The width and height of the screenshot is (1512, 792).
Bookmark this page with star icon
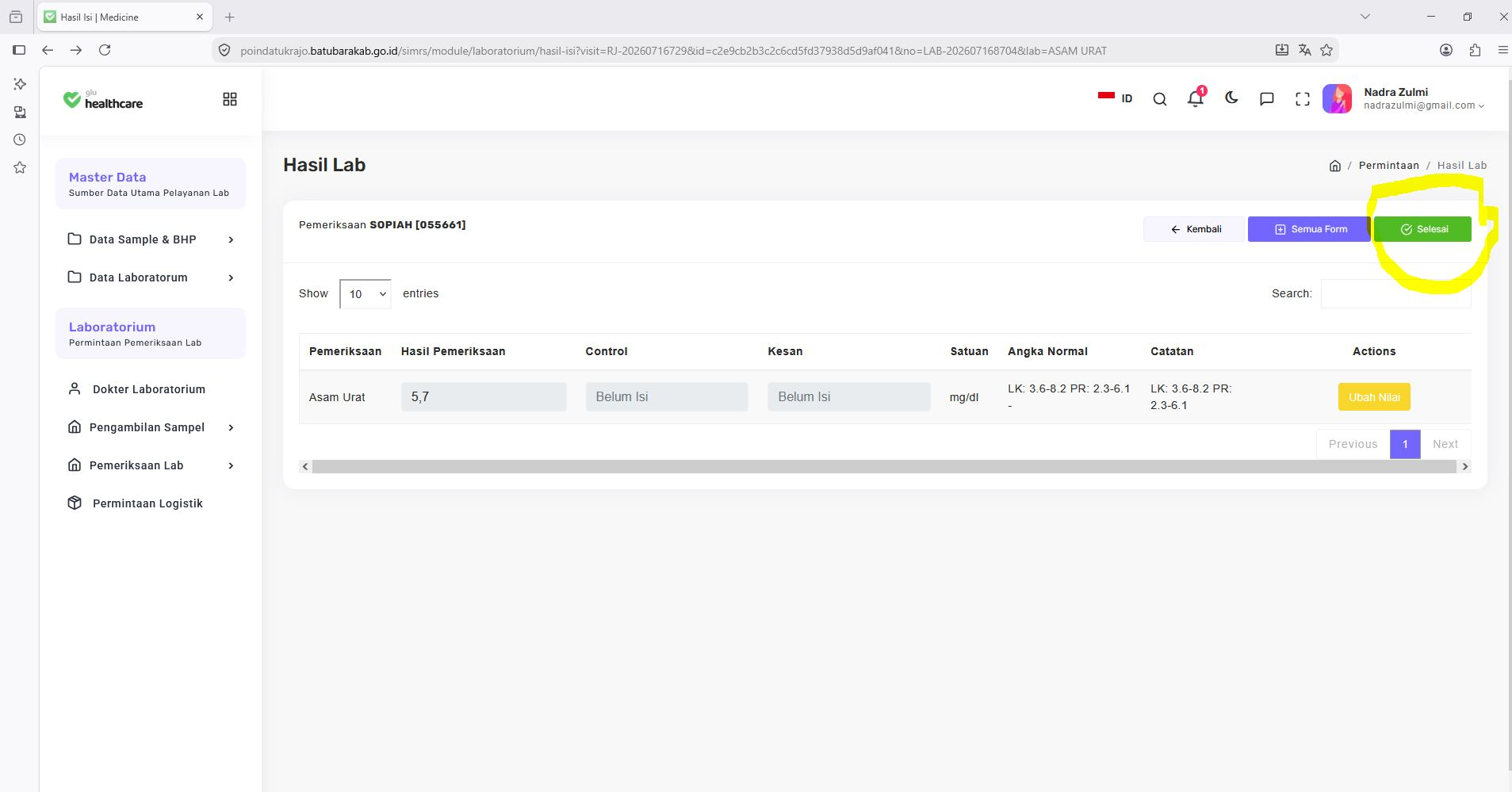coord(1326,50)
